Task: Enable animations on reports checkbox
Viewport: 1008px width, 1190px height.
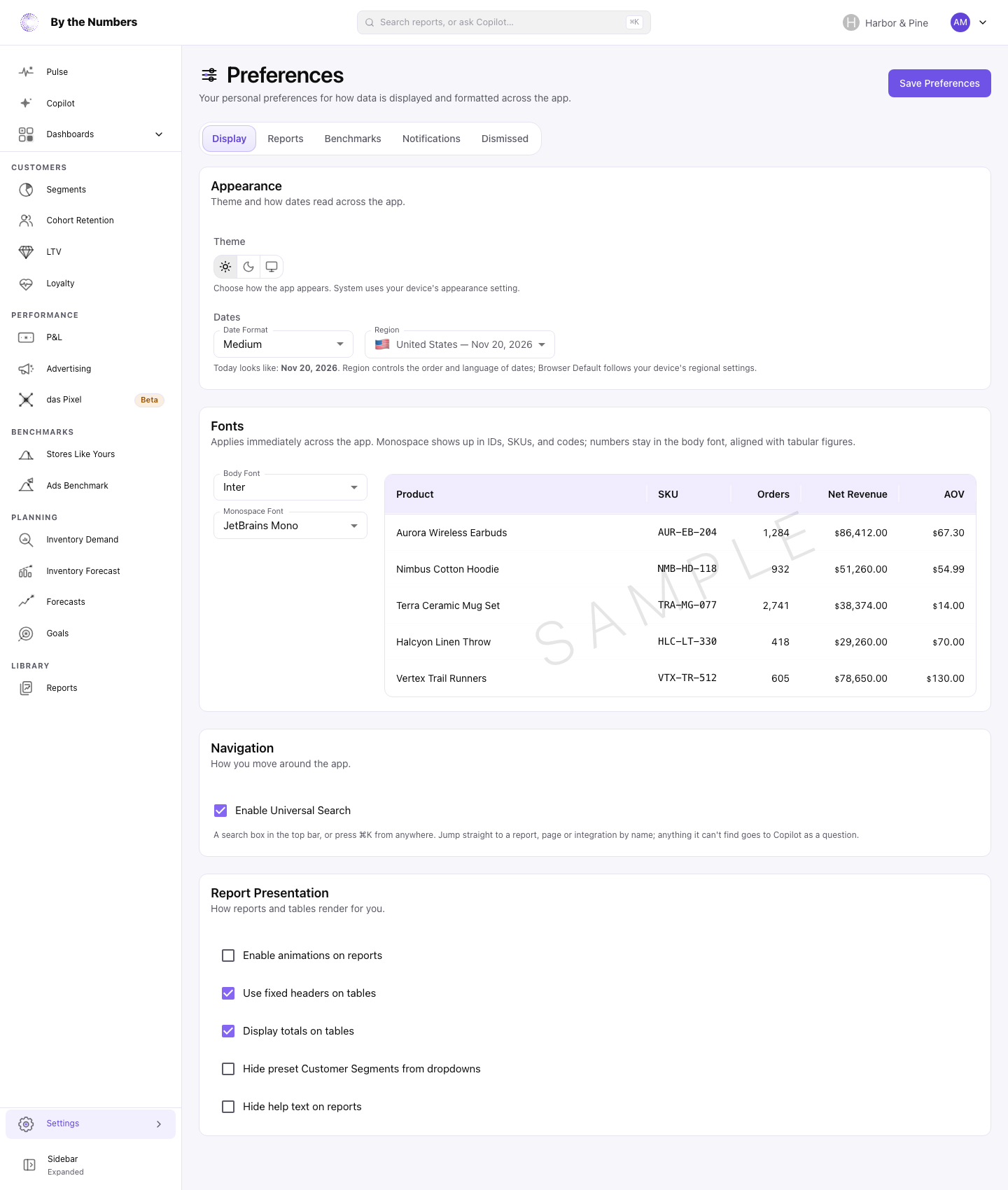Action: 228,955
